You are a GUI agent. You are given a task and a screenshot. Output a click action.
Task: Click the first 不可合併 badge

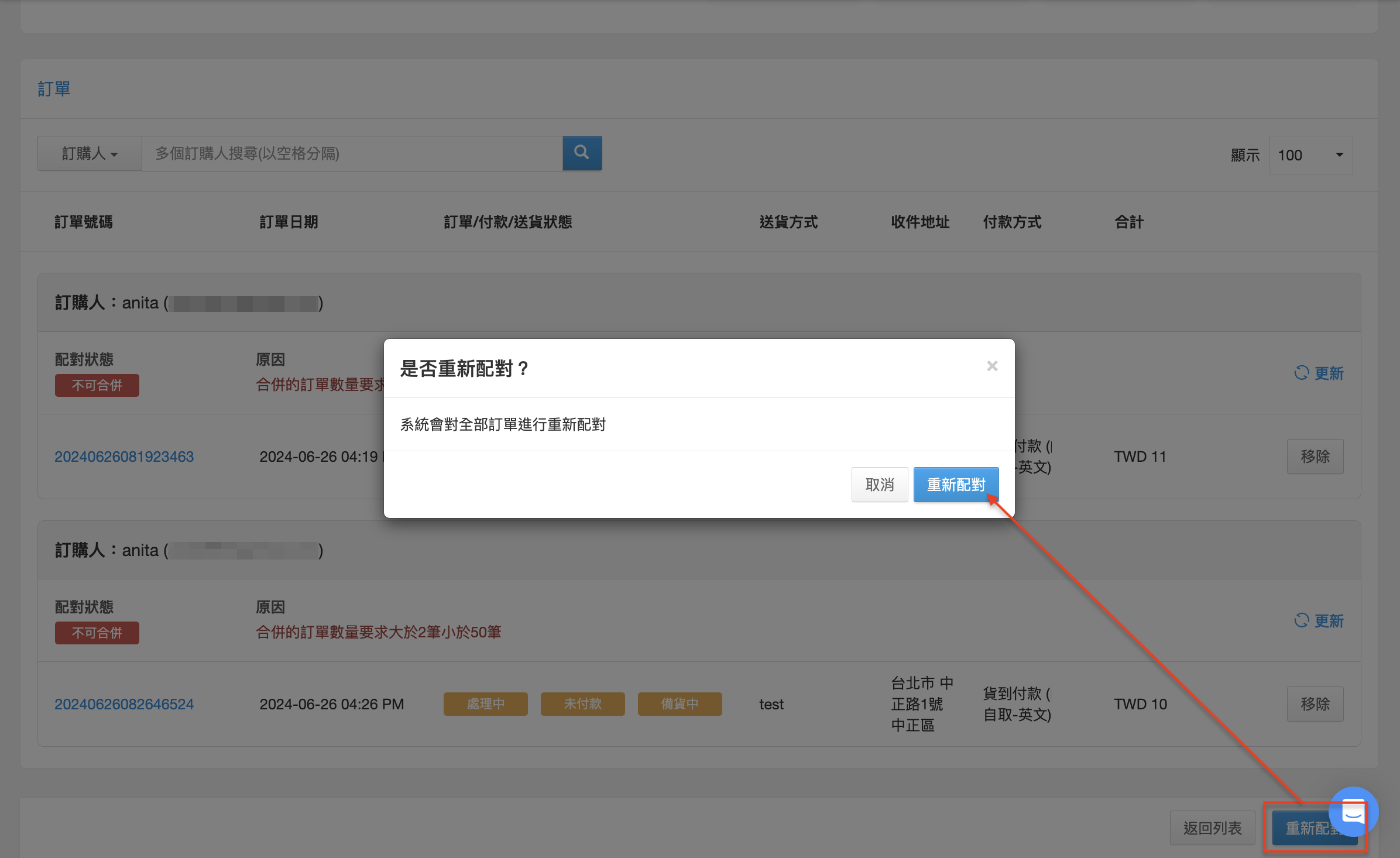coord(97,385)
